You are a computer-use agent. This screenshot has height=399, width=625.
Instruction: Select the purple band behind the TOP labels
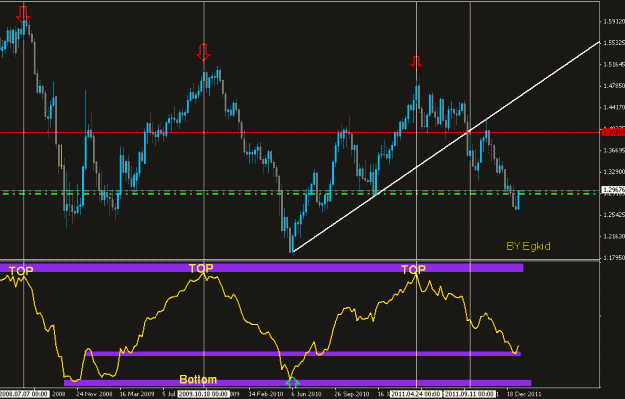click(x=261, y=267)
